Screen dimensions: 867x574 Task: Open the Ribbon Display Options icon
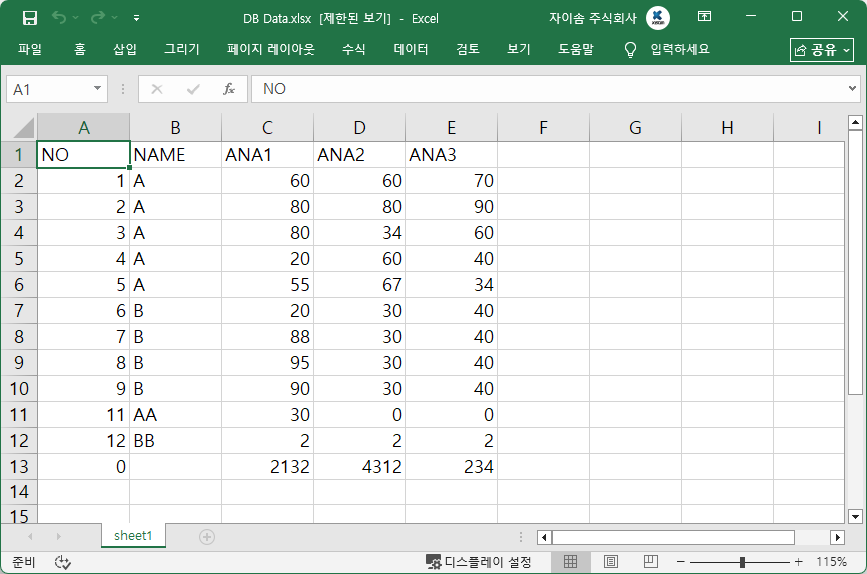coord(705,17)
